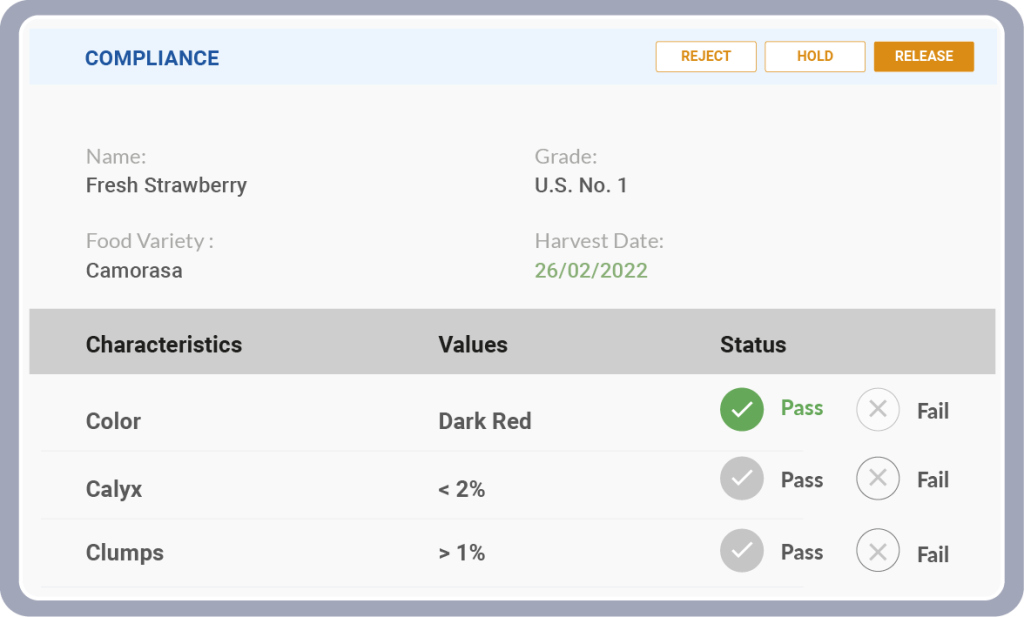Click the COMPLIANCE section title
The image size is (1024, 617).
pos(152,58)
